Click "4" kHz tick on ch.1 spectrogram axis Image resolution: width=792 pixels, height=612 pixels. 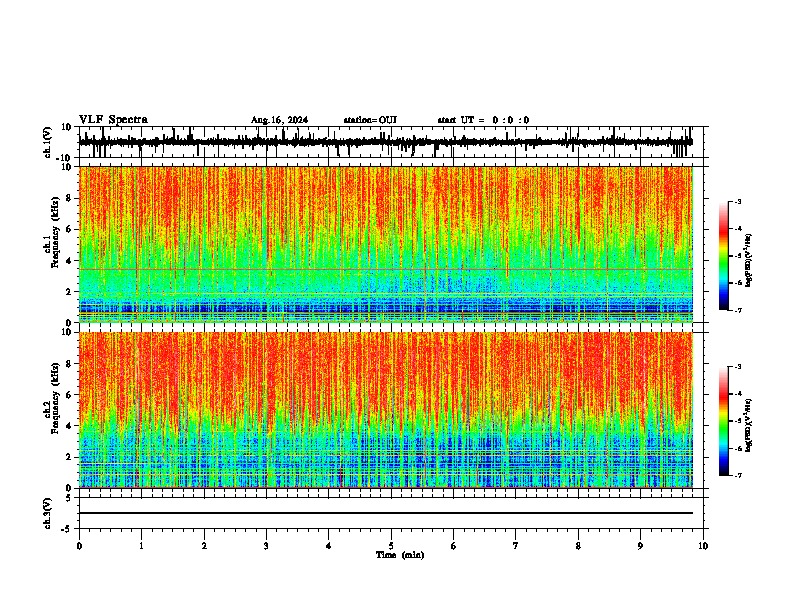tap(70, 261)
